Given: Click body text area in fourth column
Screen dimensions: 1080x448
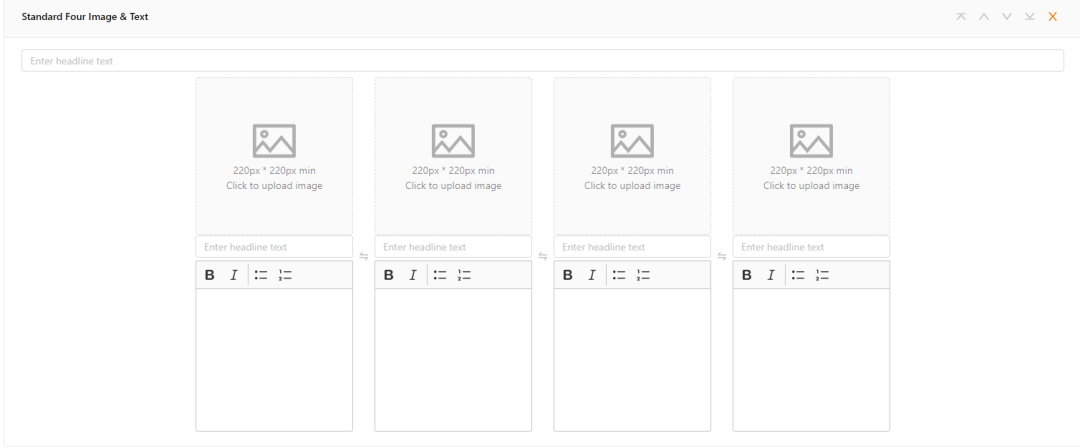Looking at the screenshot, I should (811, 359).
